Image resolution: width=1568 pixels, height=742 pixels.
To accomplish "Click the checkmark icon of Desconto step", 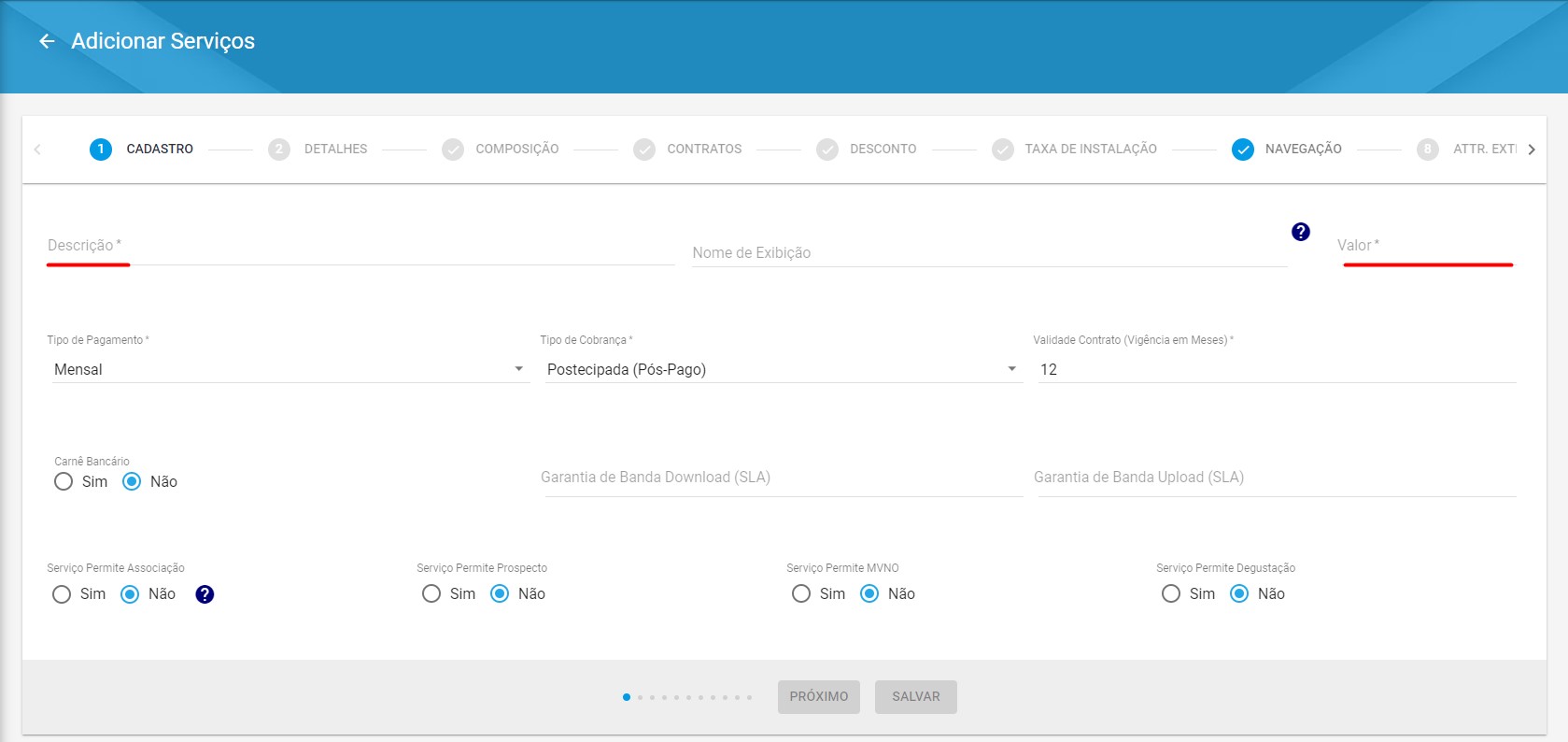I will click(x=827, y=150).
